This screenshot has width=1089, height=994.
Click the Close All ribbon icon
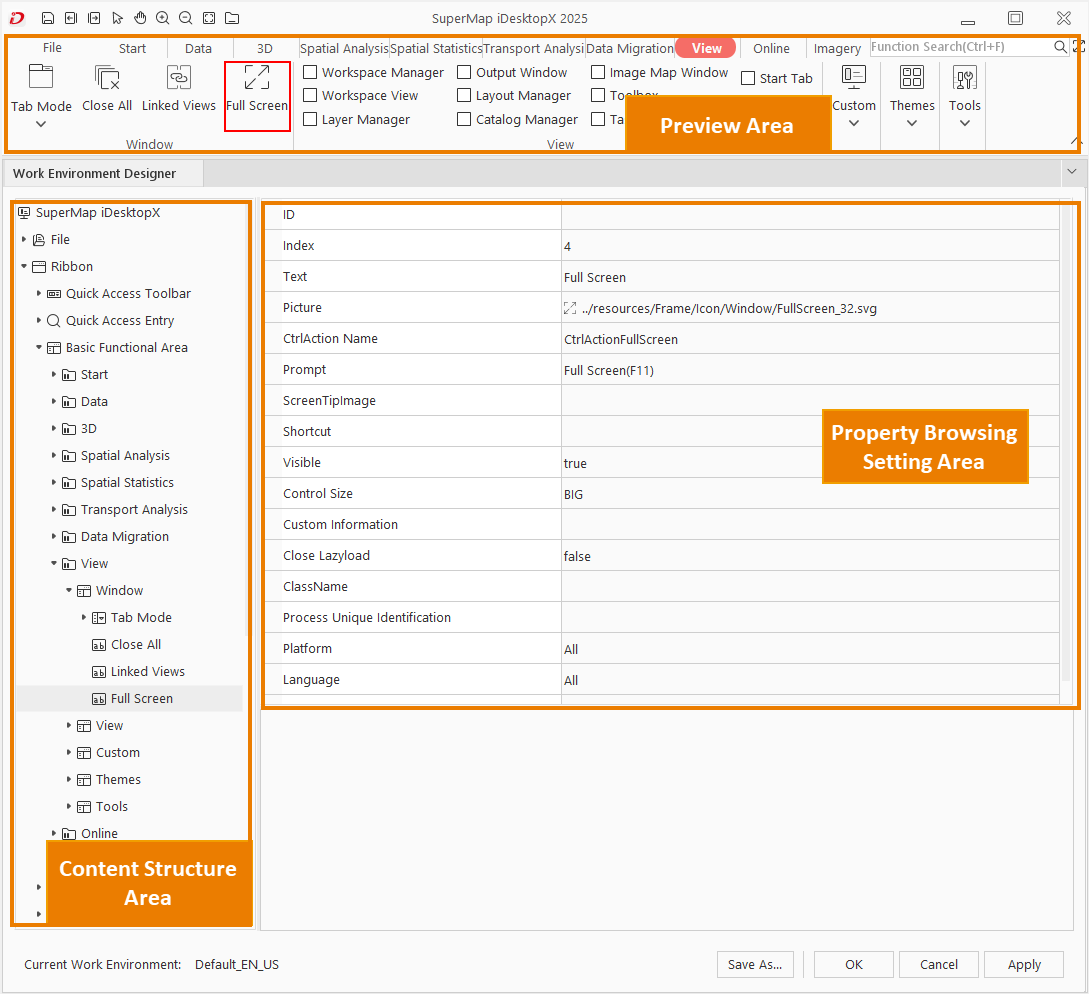[x=107, y=77]
